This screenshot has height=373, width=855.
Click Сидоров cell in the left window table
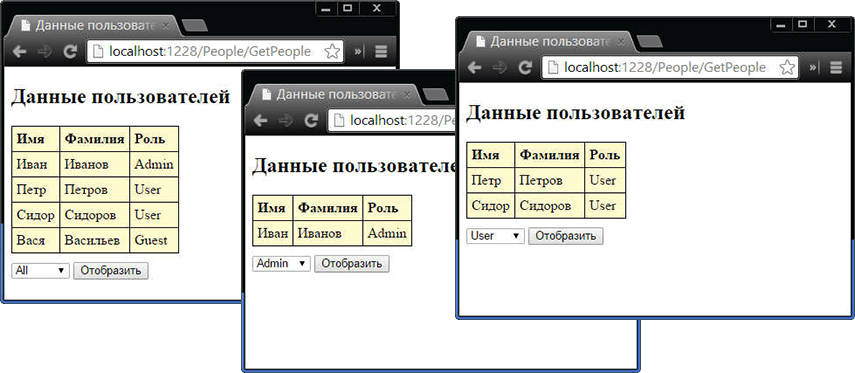(x=94, y=215)
